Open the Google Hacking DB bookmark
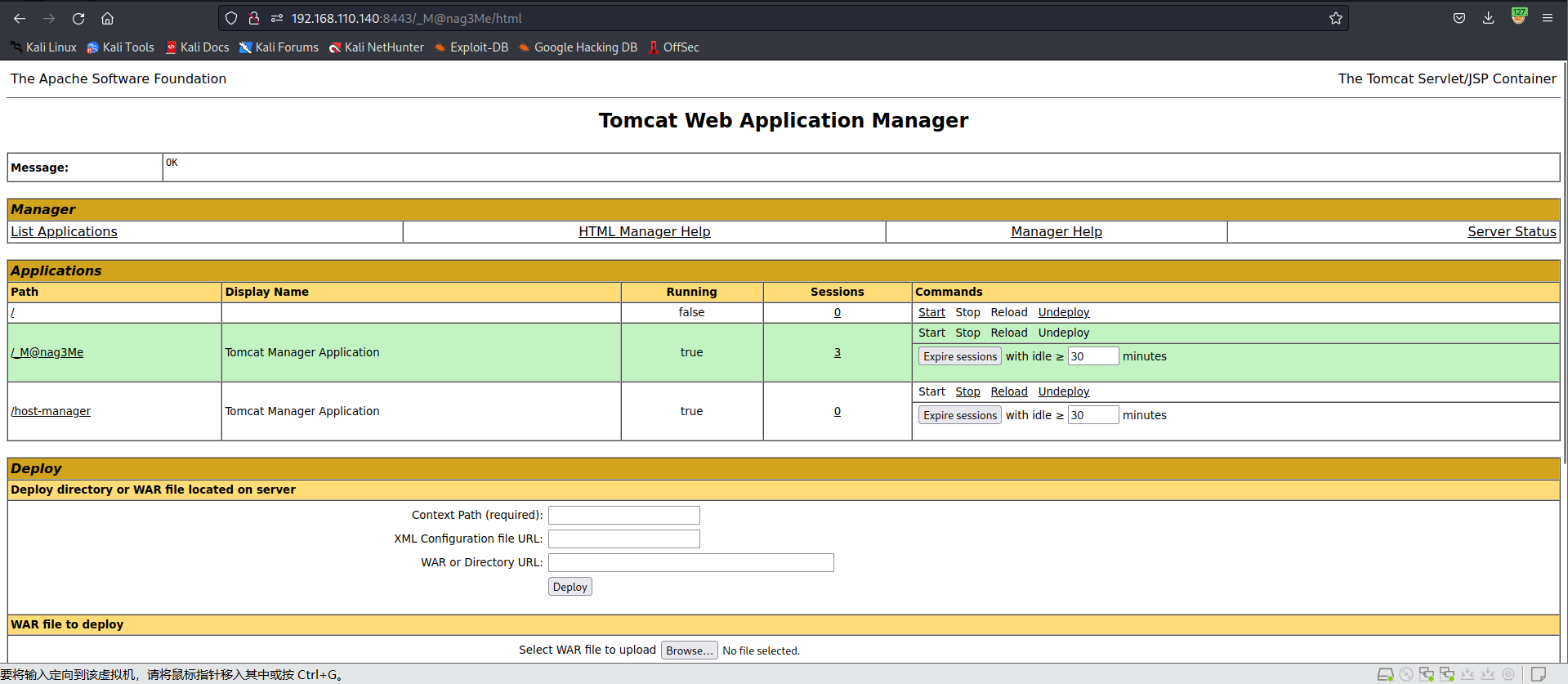This screenshot has height=684, width=1568. (x=578, y=47)
